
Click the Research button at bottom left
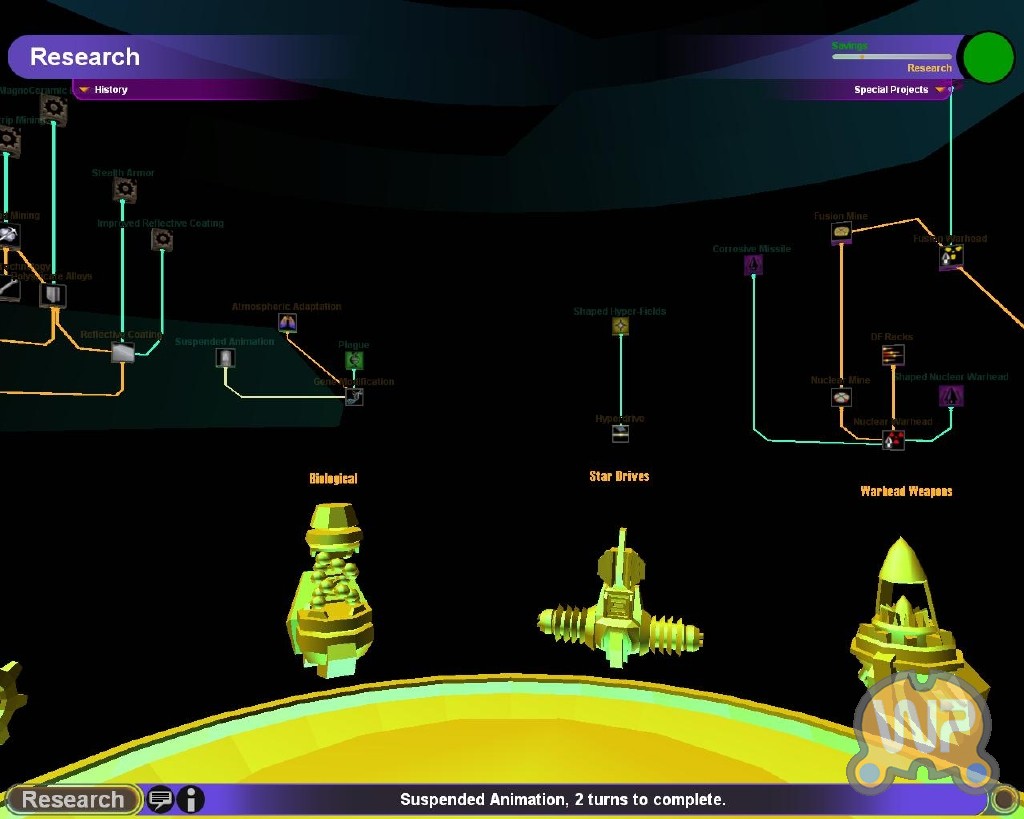click(73, 799)
